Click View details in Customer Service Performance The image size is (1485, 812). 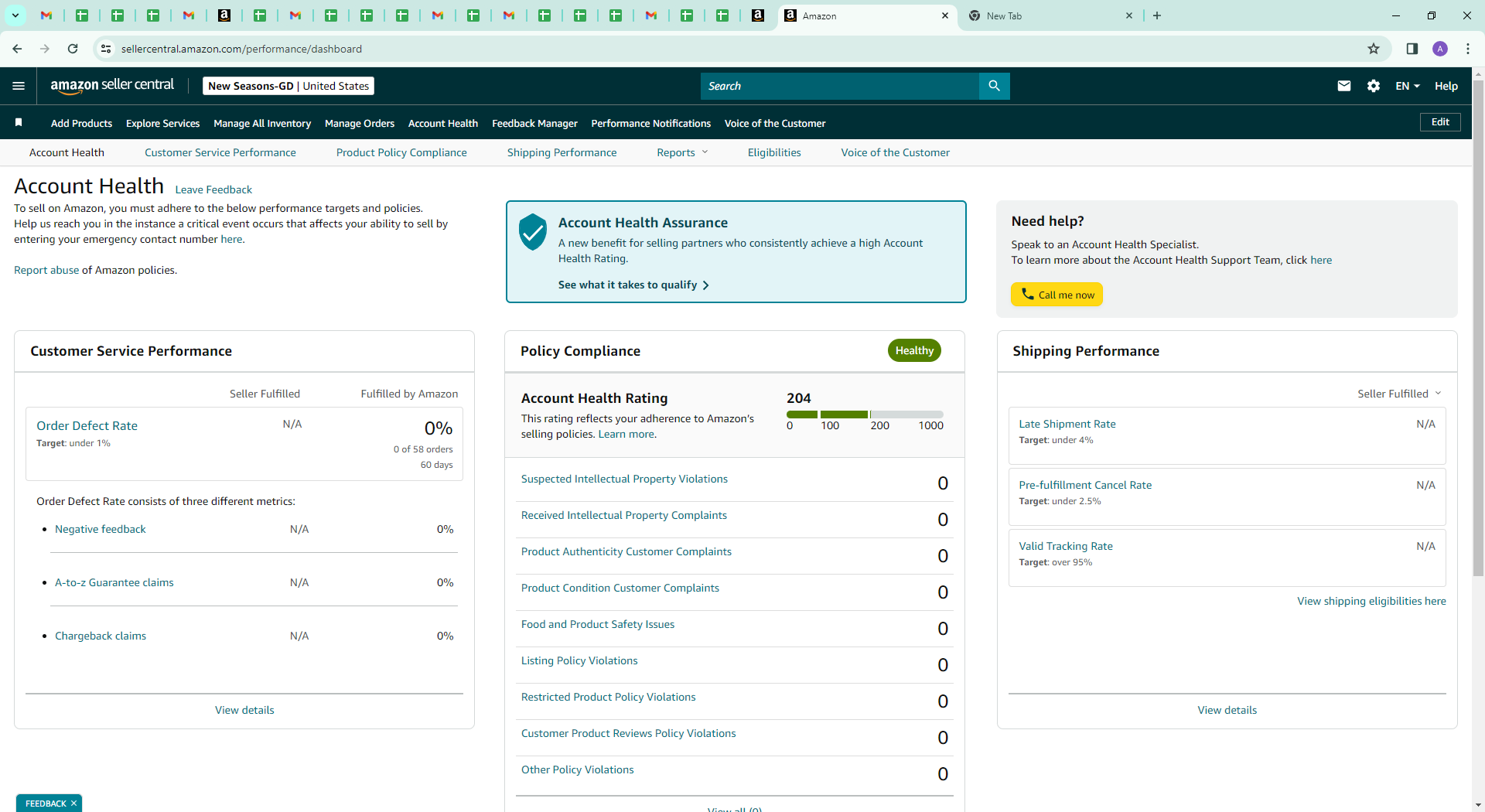click(x=244, y=710)
